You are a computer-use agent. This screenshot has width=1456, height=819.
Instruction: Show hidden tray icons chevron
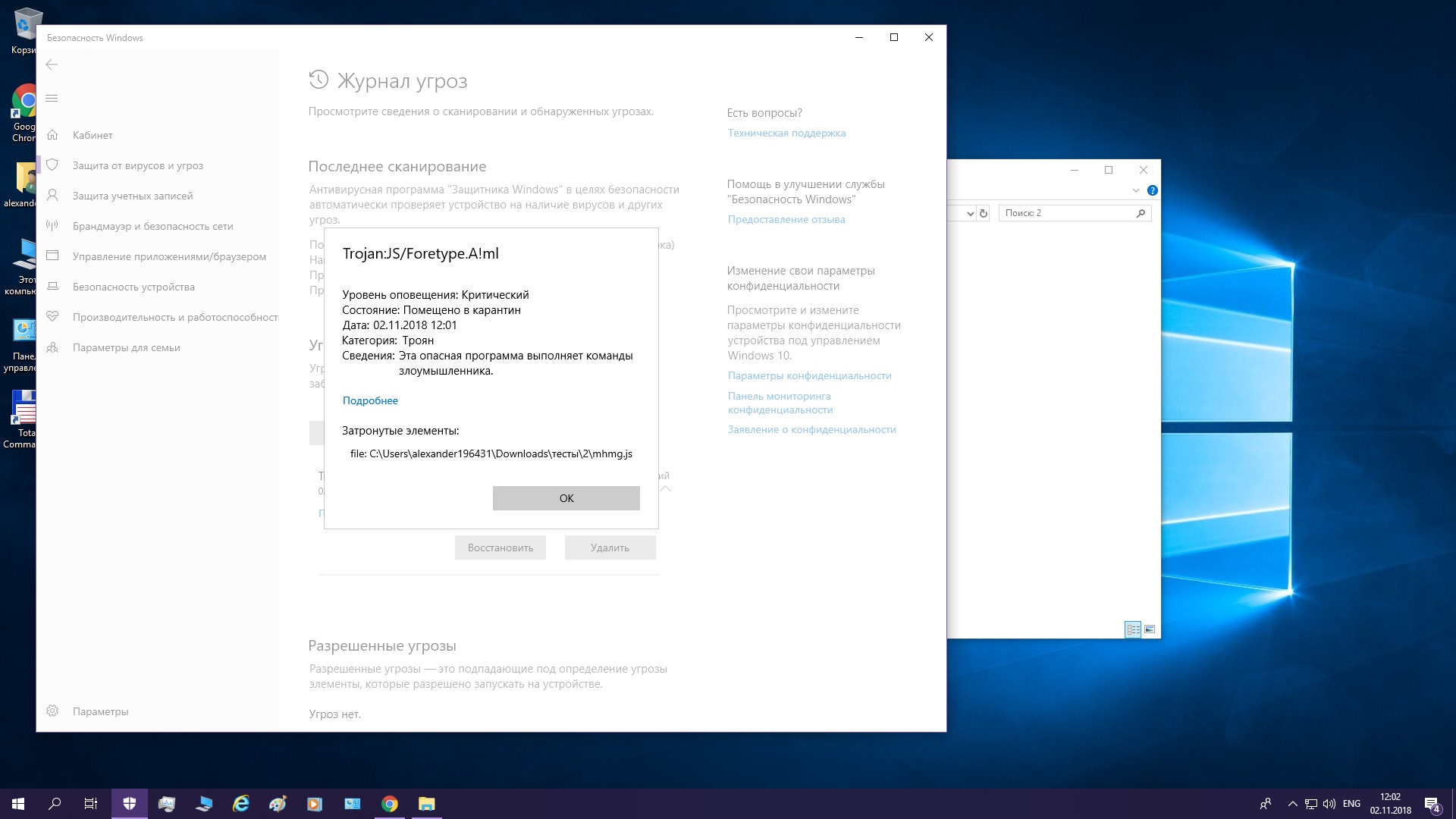tap(1292, 804)
